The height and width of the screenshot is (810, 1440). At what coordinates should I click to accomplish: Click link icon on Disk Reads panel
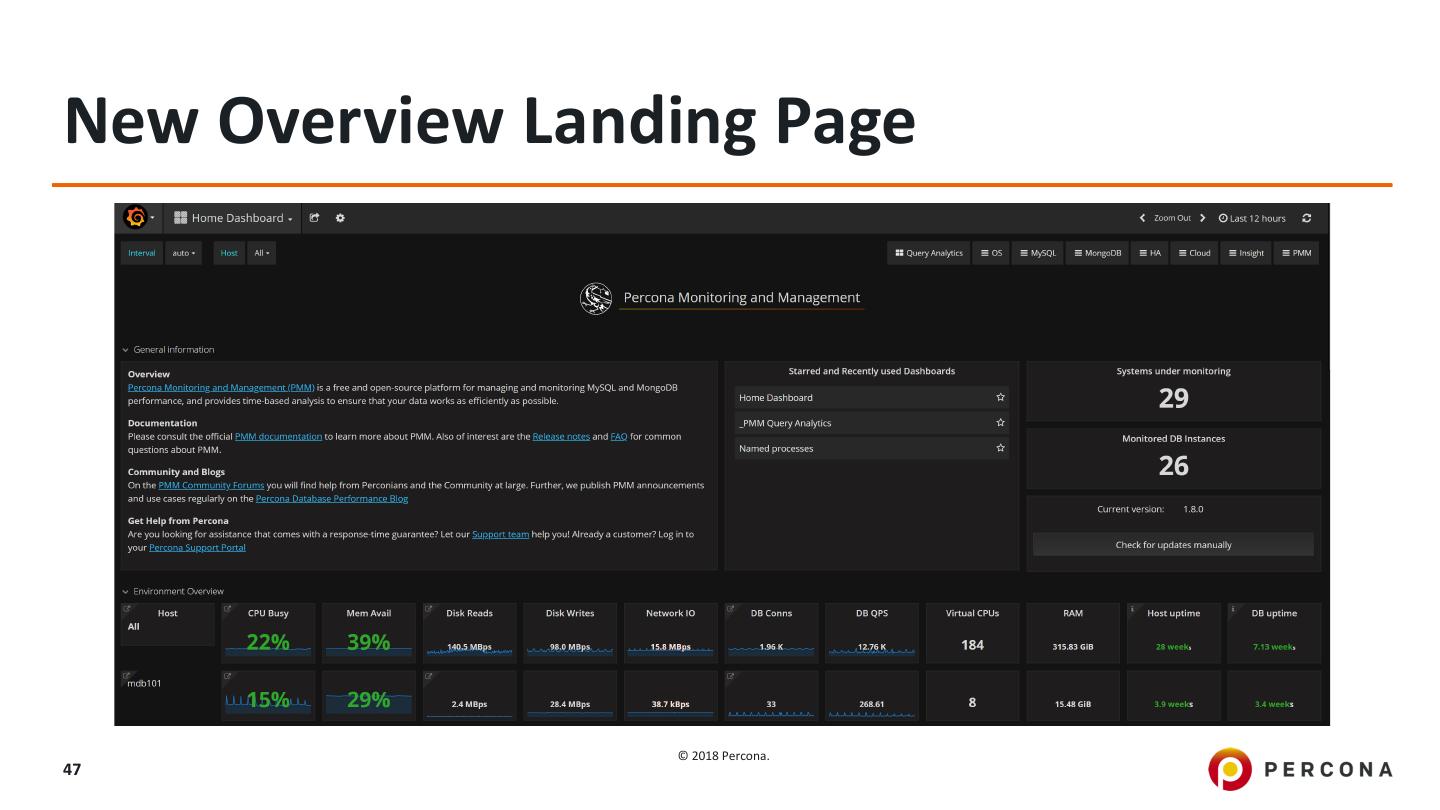(x=429, y=608)
